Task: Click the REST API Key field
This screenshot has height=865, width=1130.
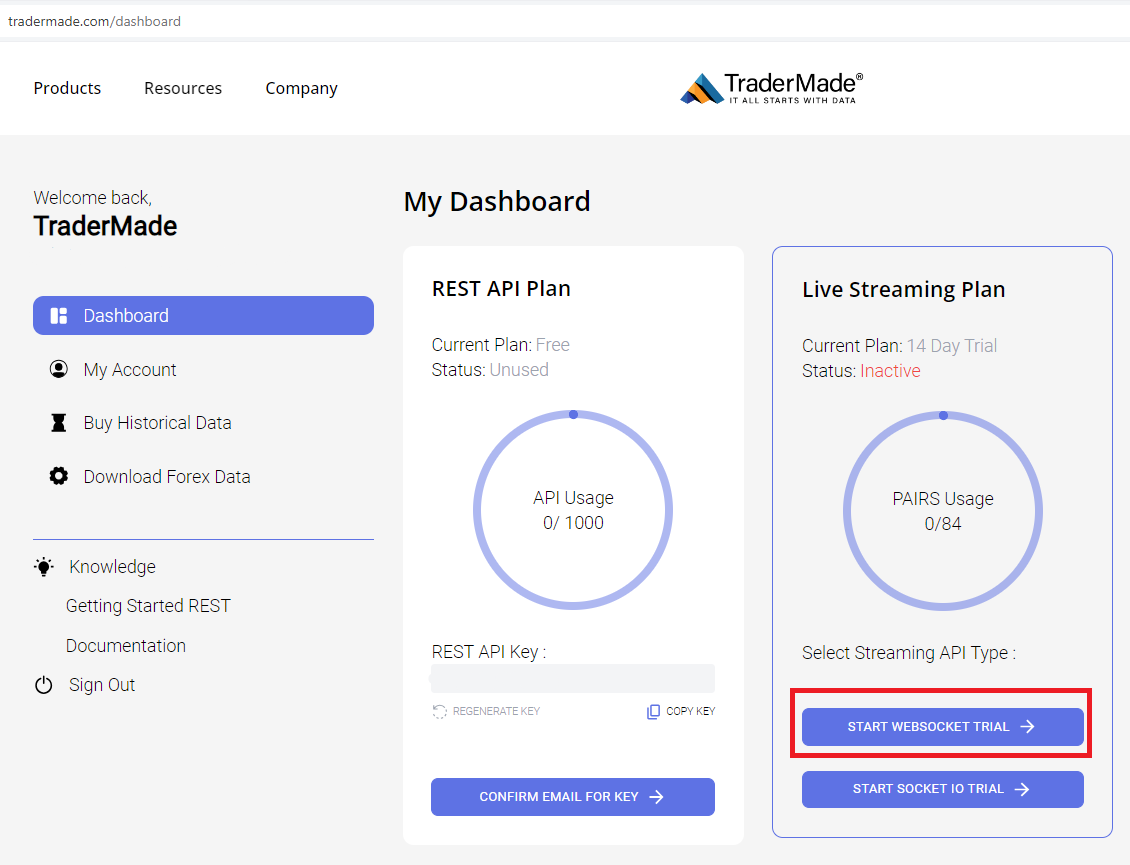Action: pos(573,678)
